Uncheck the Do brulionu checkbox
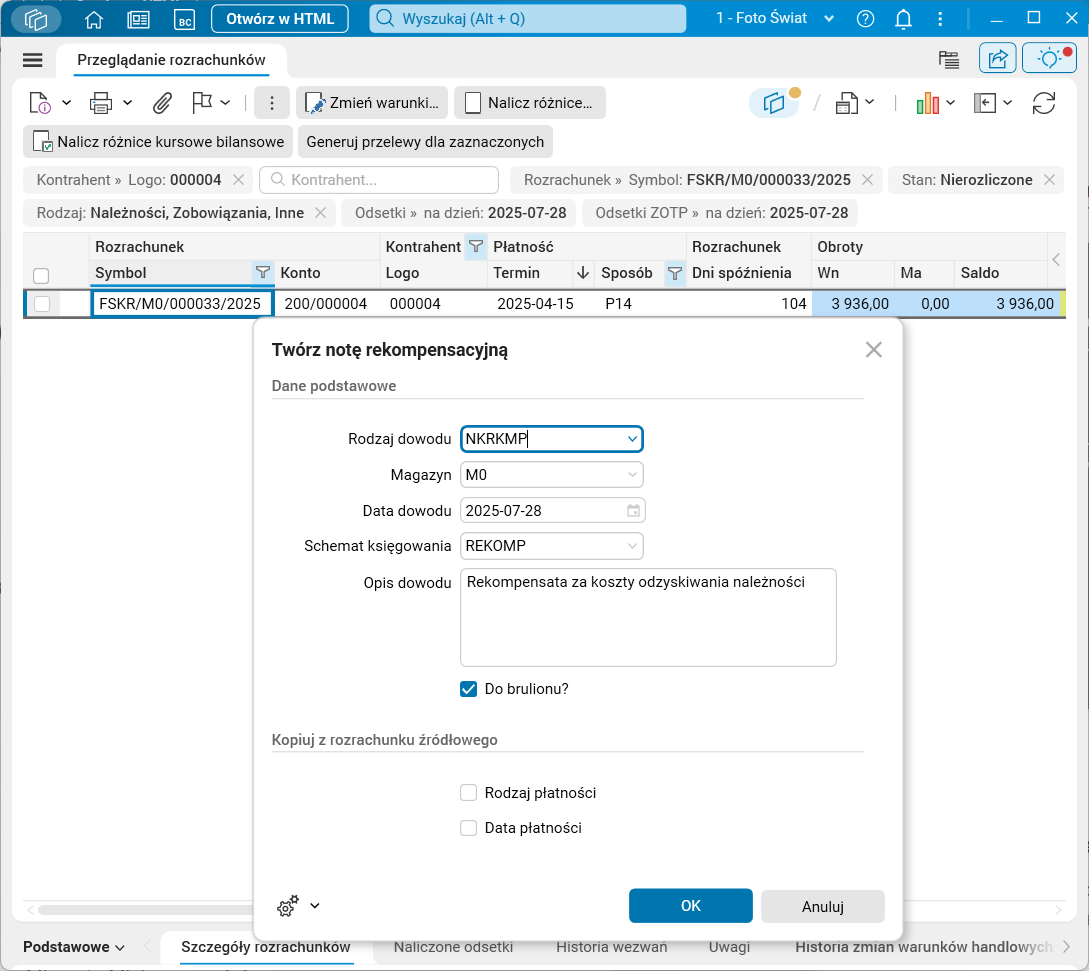This screenshot has width=1089, height=971. click(x=469, y=689)
